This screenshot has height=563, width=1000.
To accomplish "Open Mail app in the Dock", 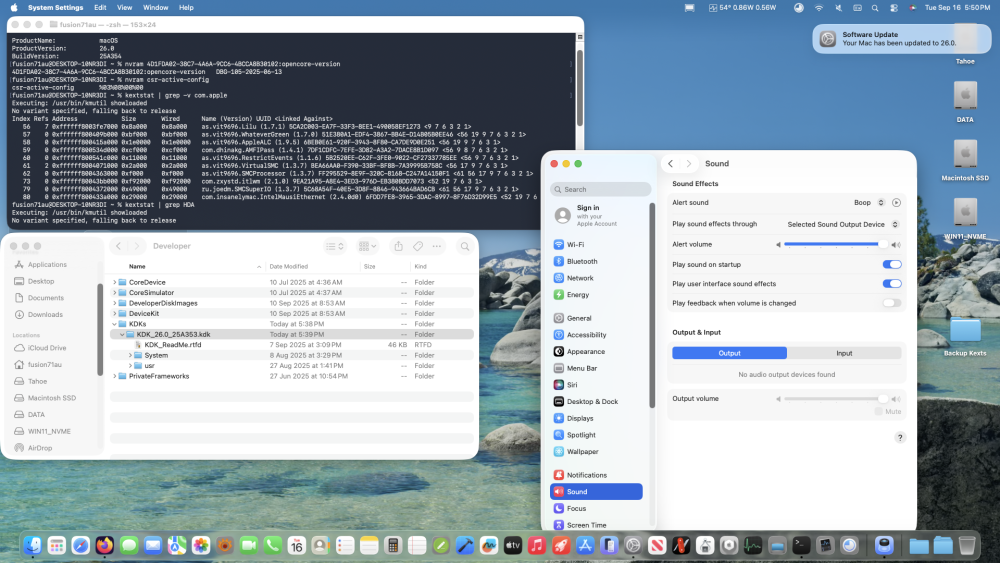I will coord(153,545).
